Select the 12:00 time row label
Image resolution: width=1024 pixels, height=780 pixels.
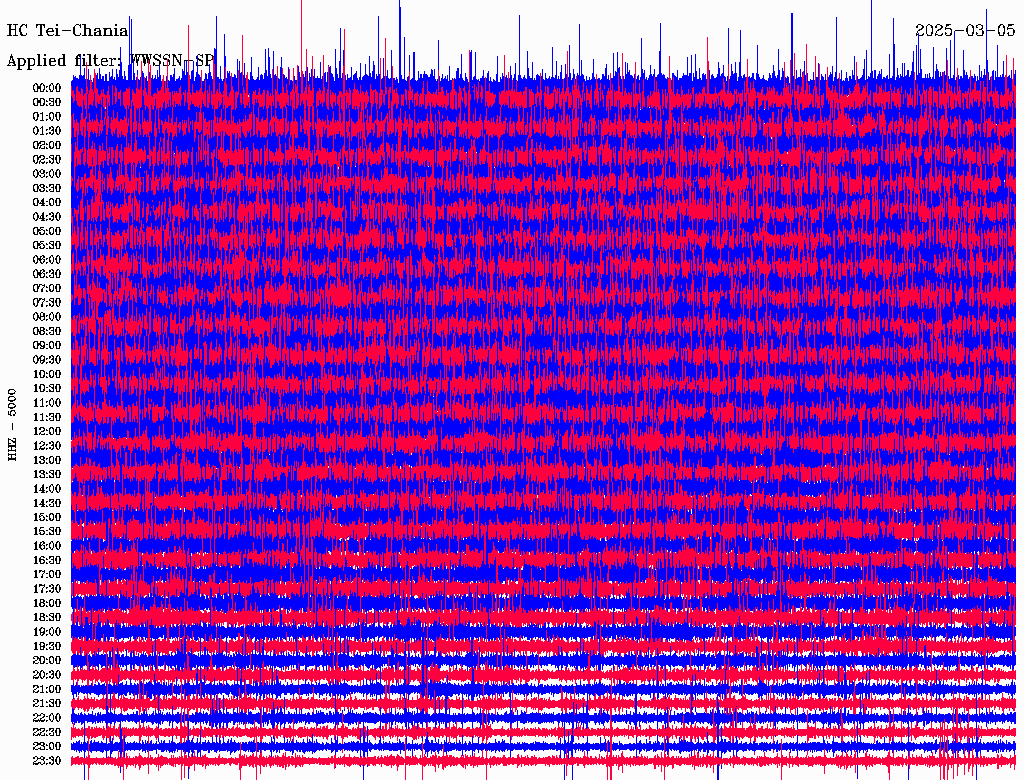pyautogui.click(x=47, y=432)
